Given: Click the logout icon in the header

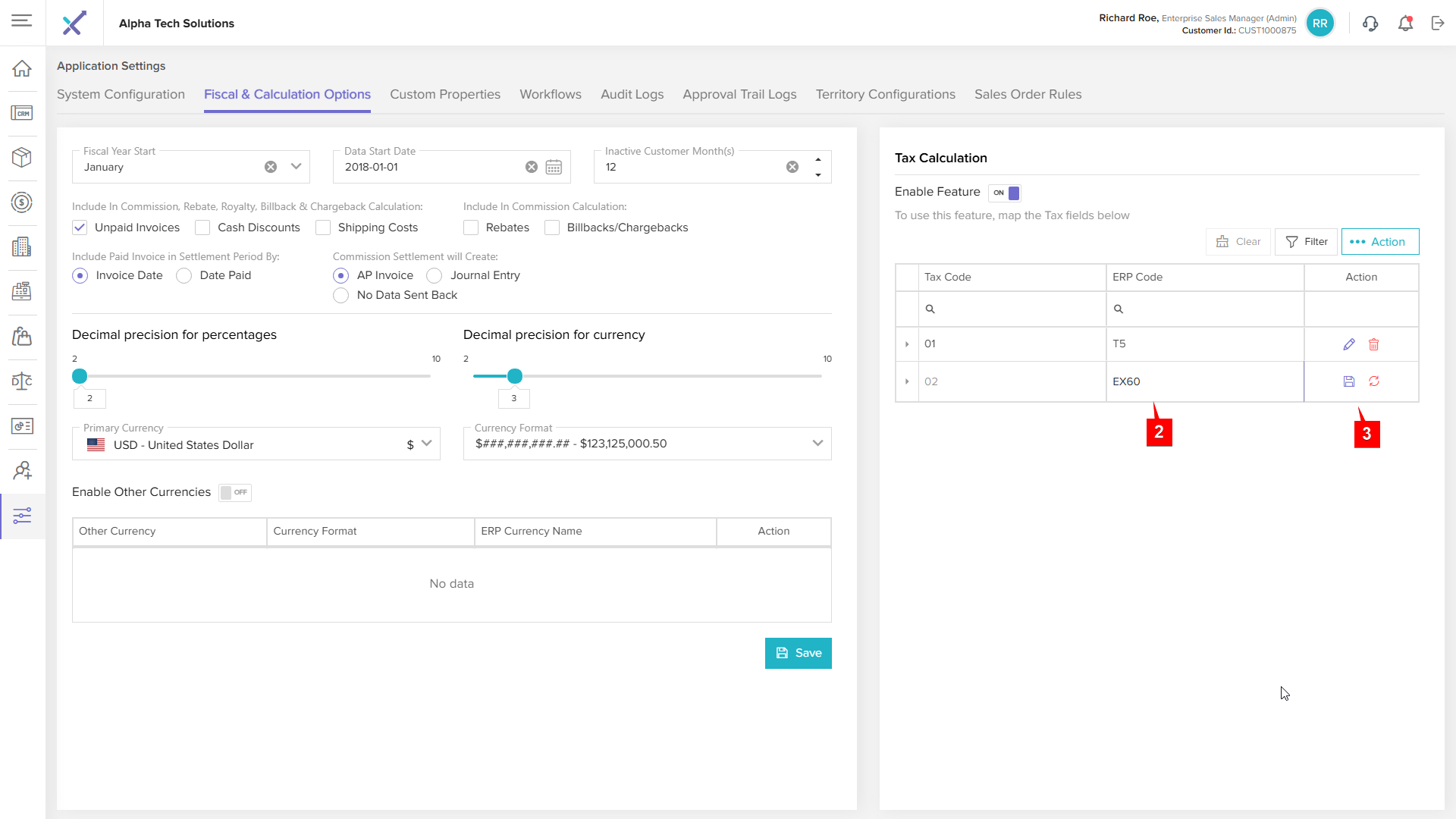Looking at the screenshot, I should pyautogui.click(x=1438, y=24).
